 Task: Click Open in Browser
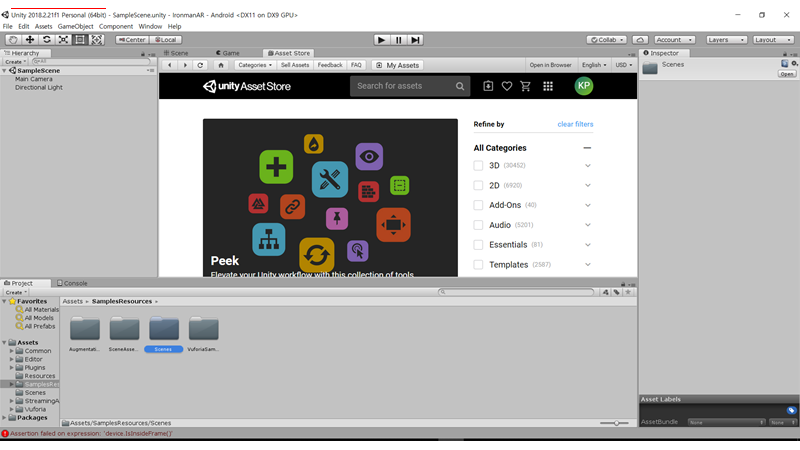coord(550,65)
